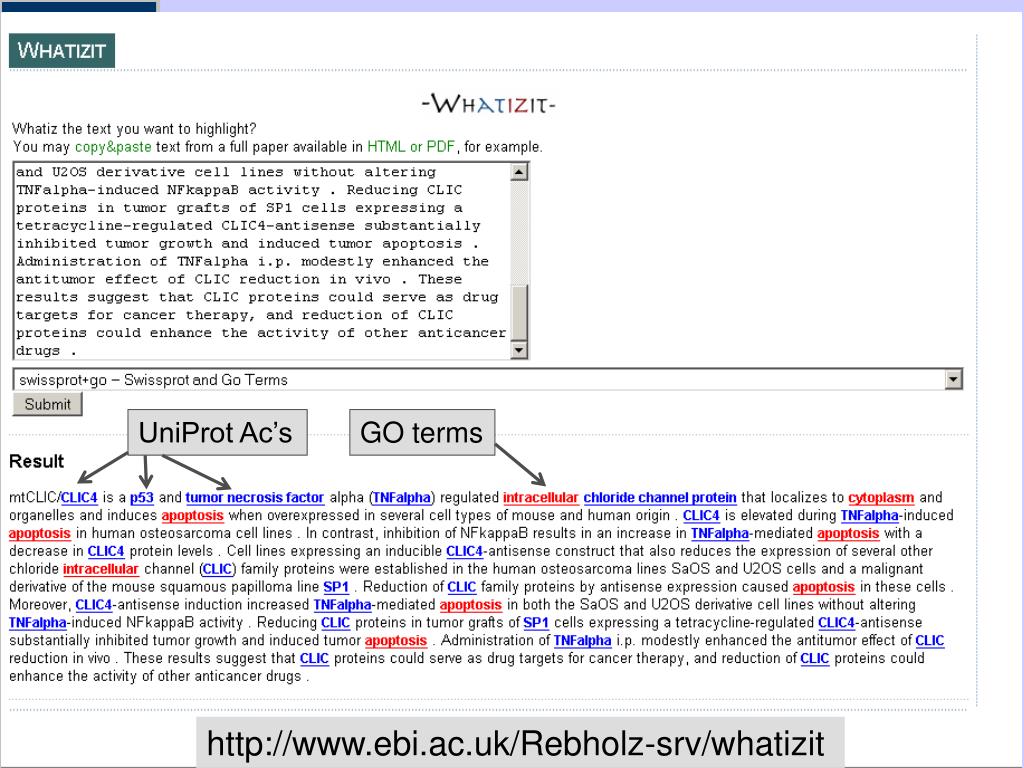Click CLIC4 link before 'is elevated during'
Image resolution: width=1024 pixels, height=768 pixels.
pos(701,515)
